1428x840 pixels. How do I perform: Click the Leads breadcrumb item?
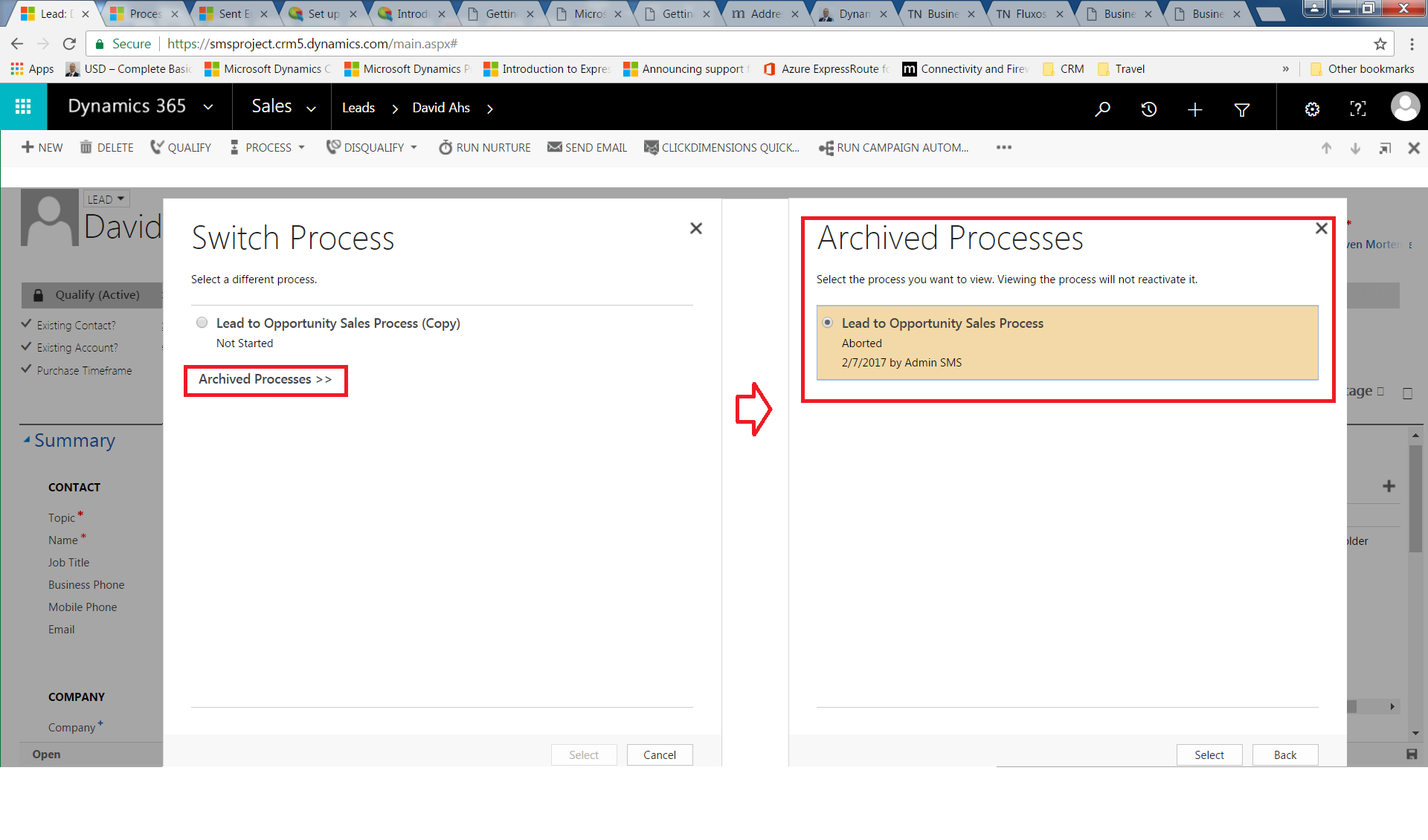pos(358,109)
